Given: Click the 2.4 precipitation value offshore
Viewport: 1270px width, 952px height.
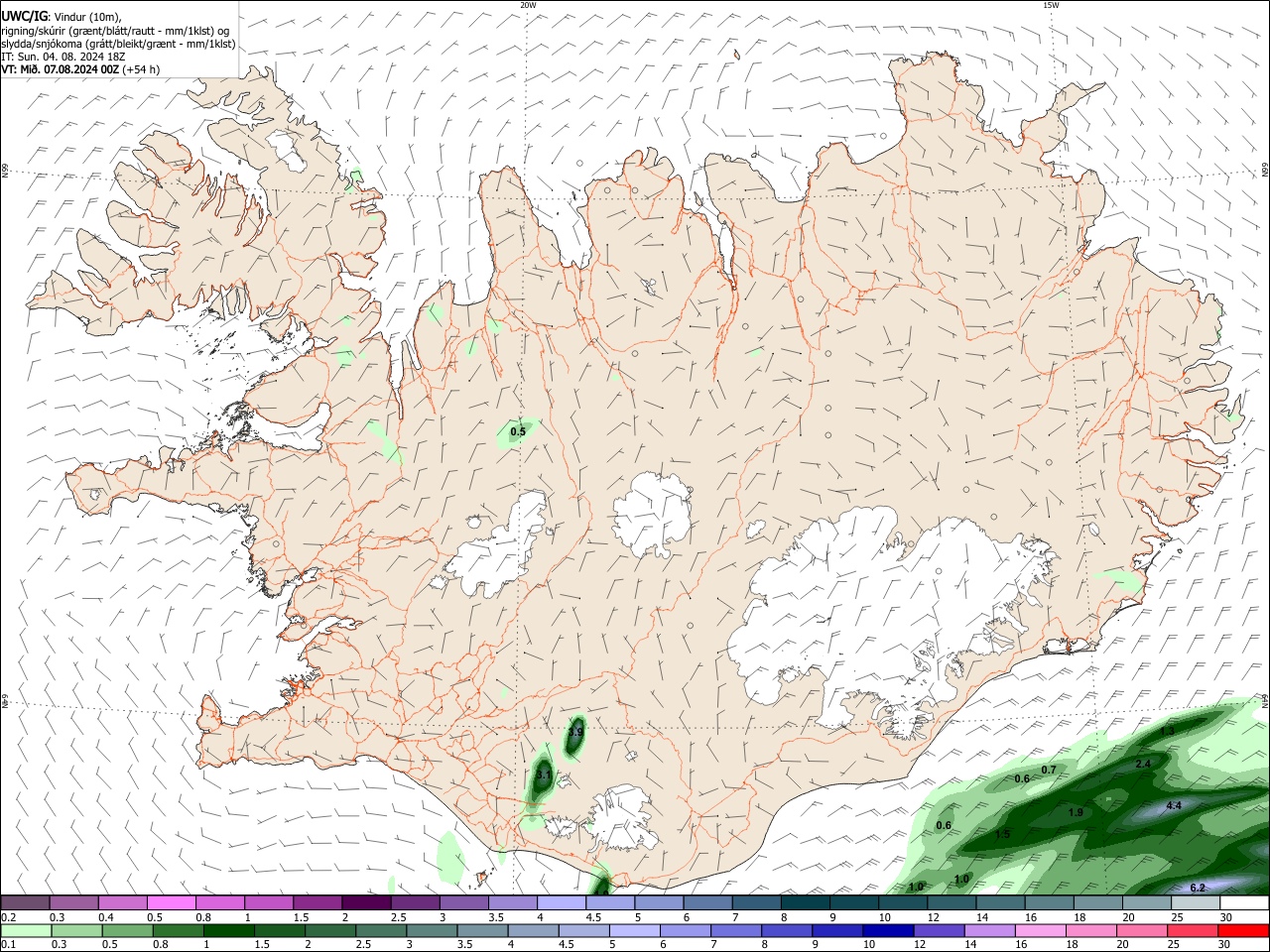Looking at the screenshot, I should [1143, 764].
